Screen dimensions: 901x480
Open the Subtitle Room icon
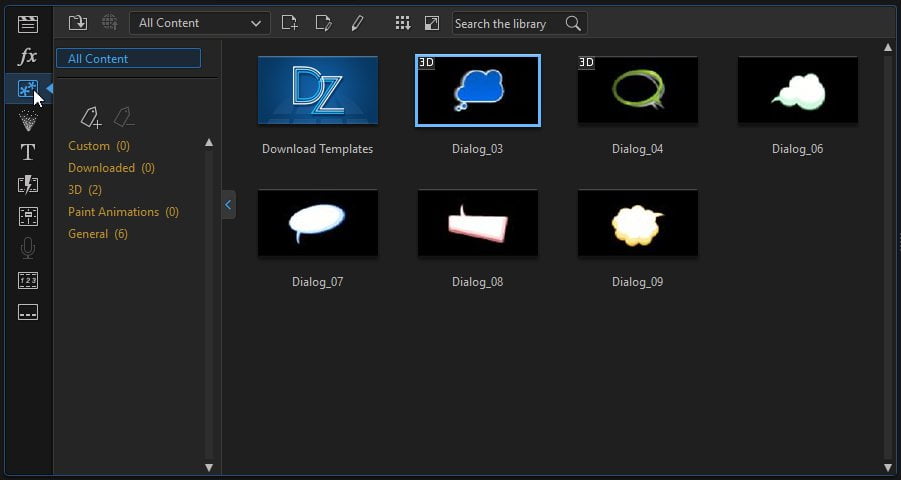pyautogui.click(x=28, y=312)
